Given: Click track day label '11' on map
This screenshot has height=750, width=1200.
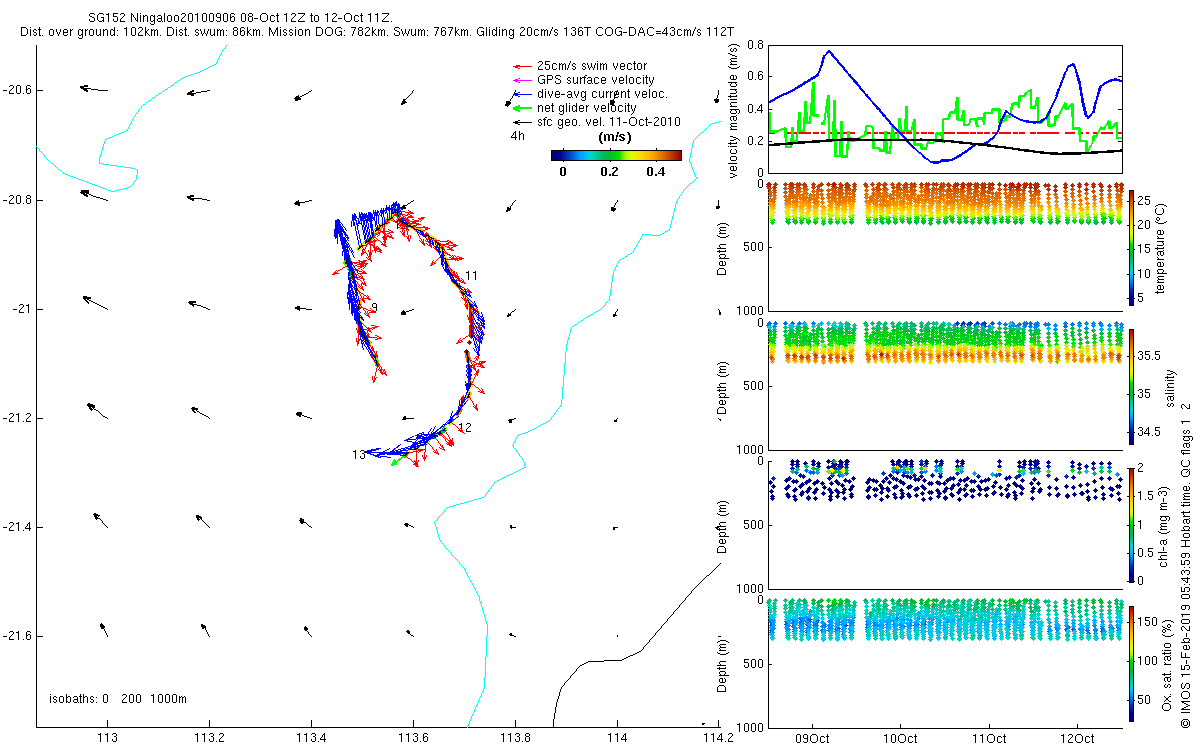Looking at the screenshot, I should (472, 275).
